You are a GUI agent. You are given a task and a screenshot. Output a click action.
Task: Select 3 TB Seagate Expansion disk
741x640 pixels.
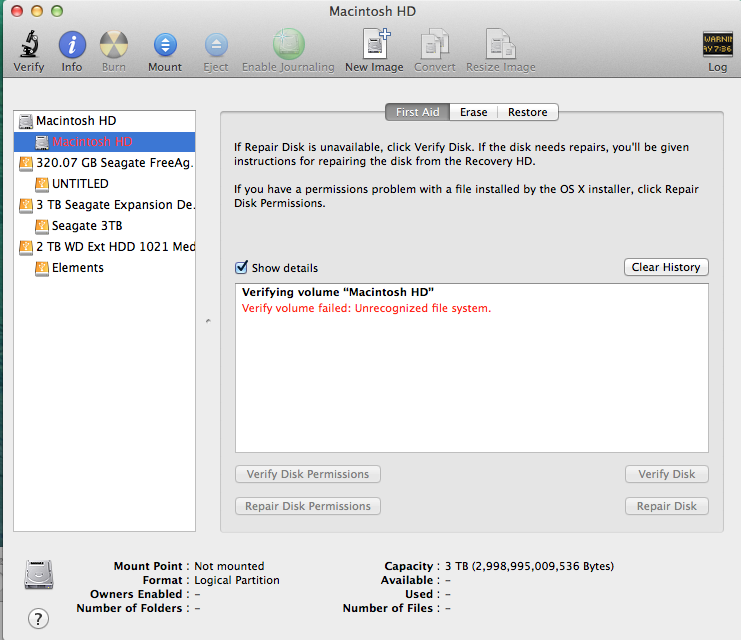[x=104, y=205]
